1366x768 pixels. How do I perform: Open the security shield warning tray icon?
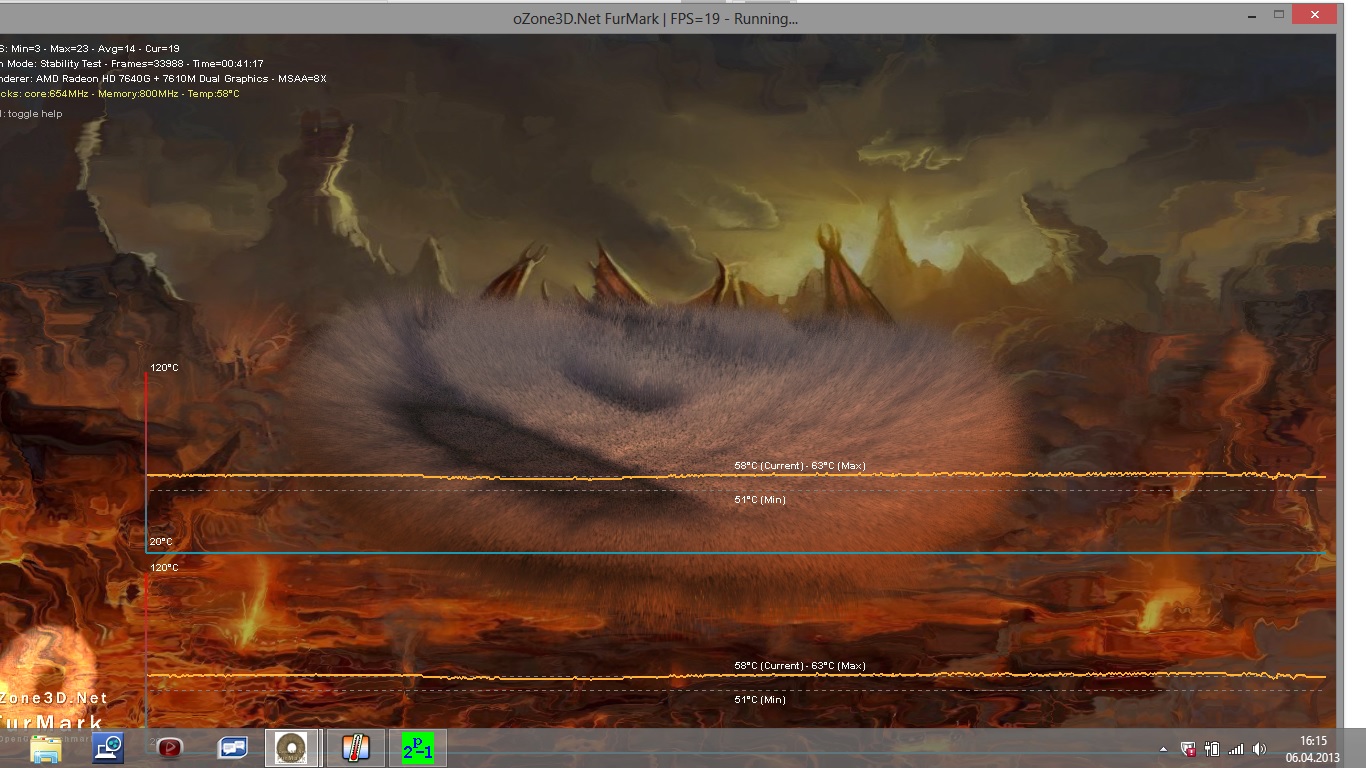[x=1188, y=749]
